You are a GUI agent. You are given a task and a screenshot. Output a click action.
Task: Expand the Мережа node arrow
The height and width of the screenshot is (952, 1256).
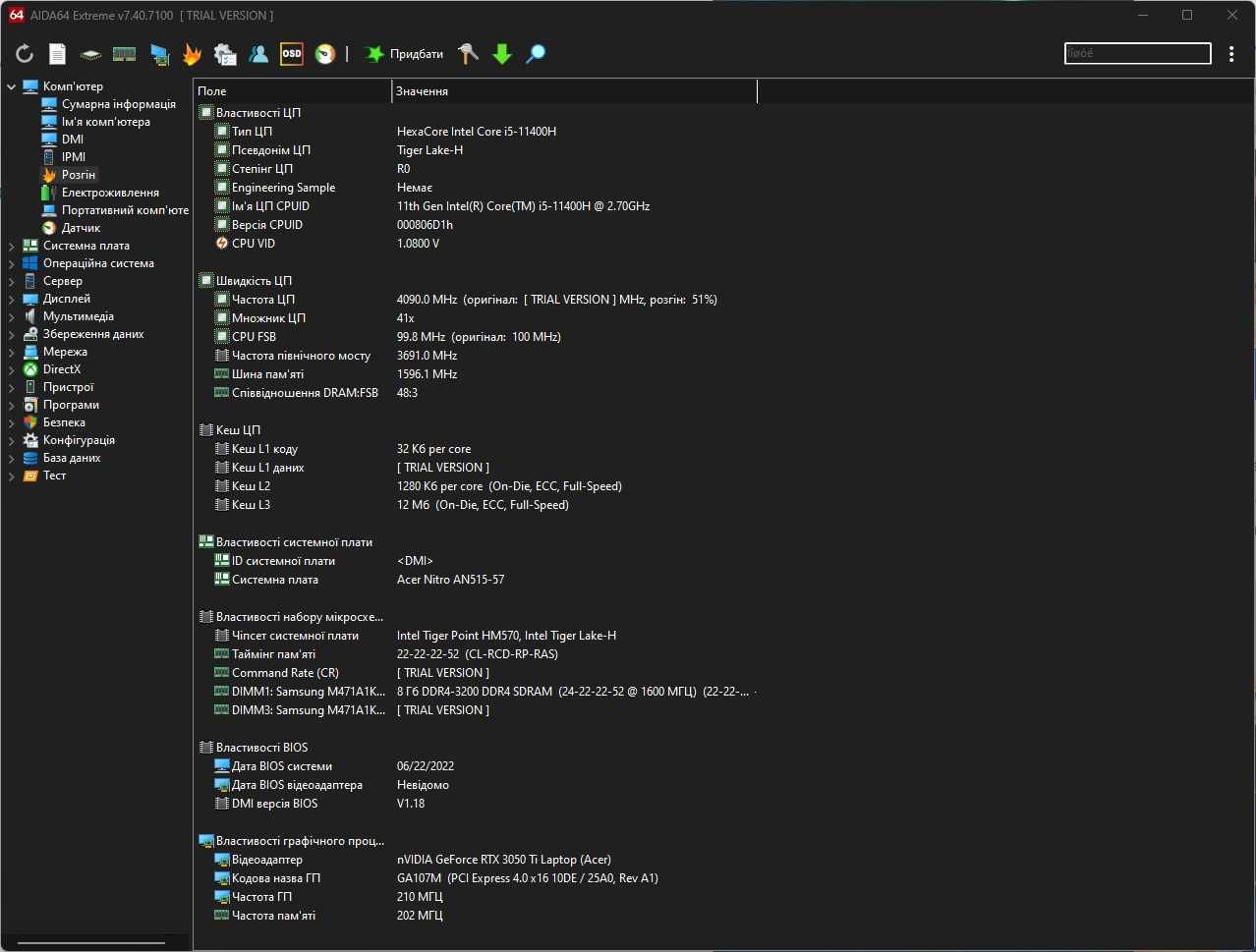point(11,352)
